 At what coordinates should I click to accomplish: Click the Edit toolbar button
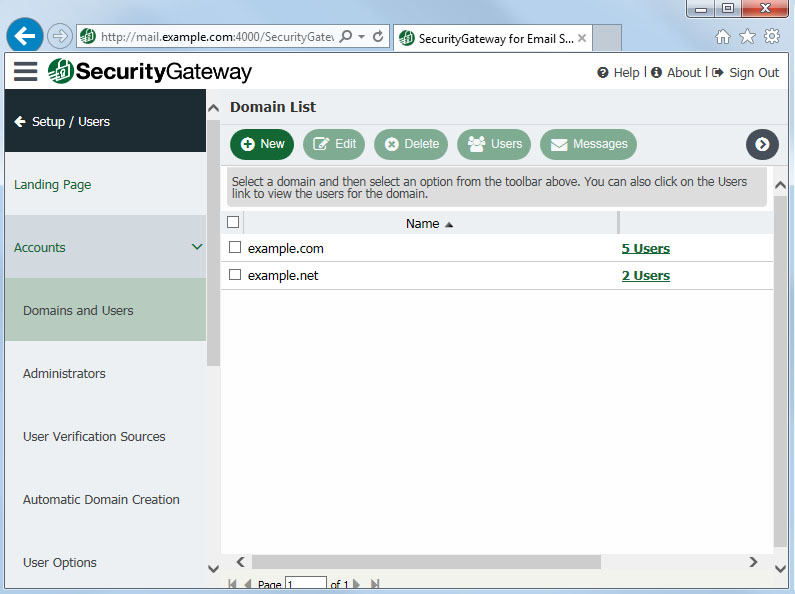[x=334, y=144]
